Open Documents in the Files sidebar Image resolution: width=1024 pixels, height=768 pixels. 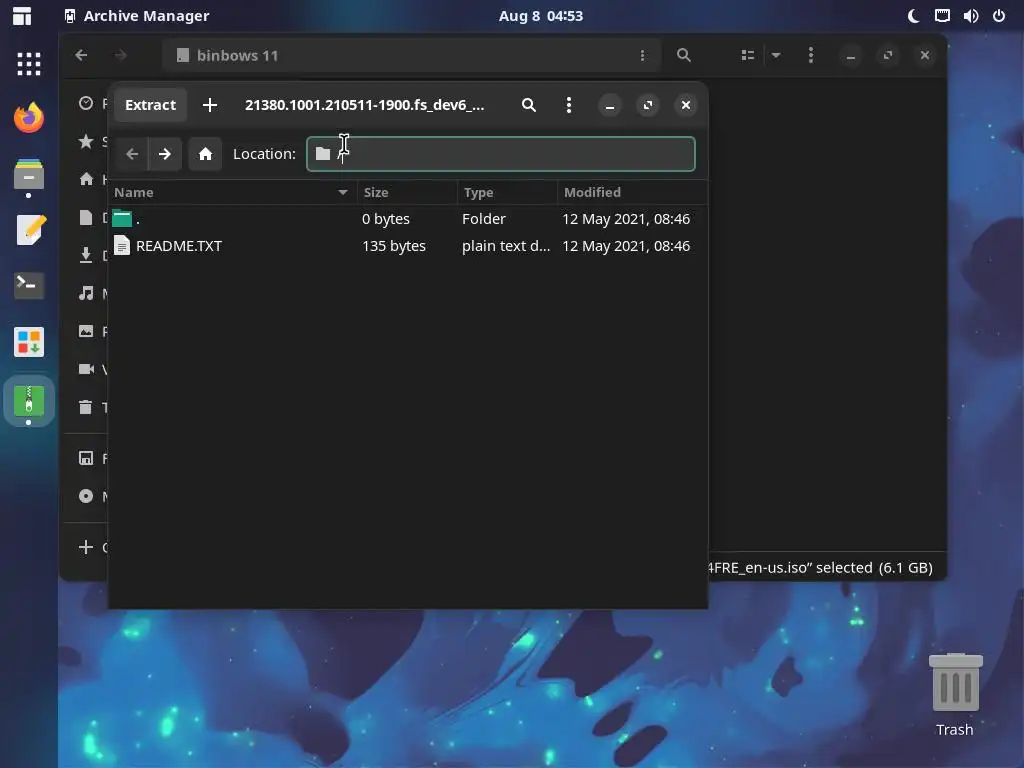(86, 217)
